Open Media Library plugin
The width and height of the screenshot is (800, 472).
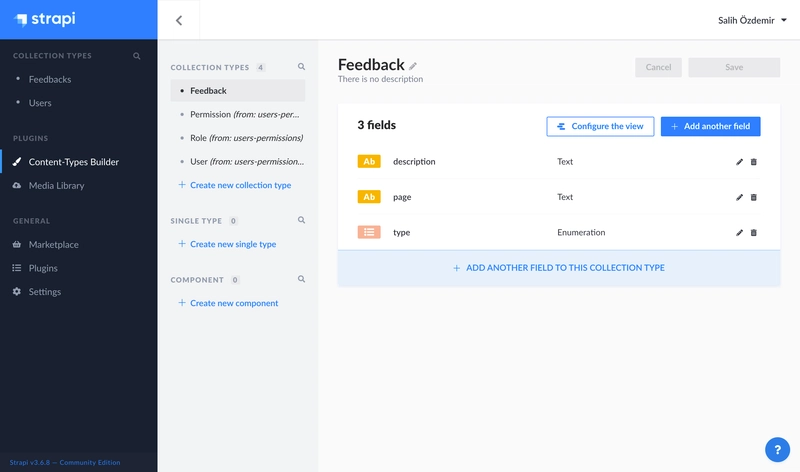[56, 185]
